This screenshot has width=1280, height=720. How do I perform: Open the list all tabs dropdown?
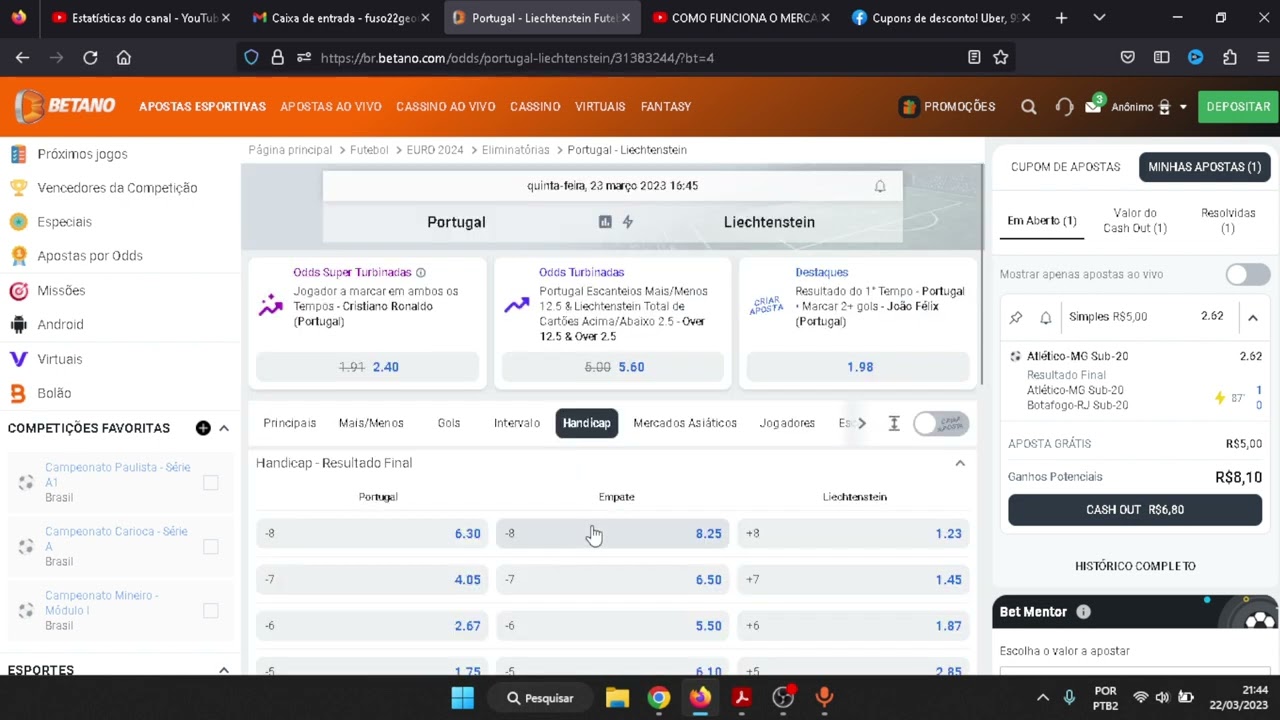[x=1099, y=18]
